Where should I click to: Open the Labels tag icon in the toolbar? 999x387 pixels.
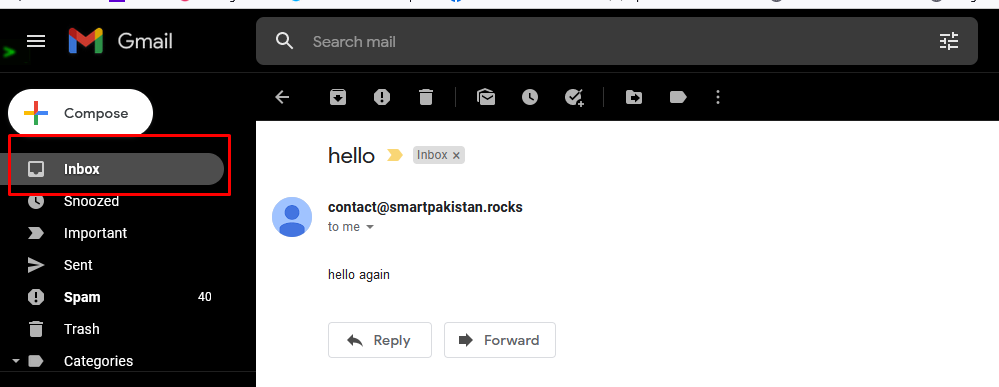(x=678, y=97)
